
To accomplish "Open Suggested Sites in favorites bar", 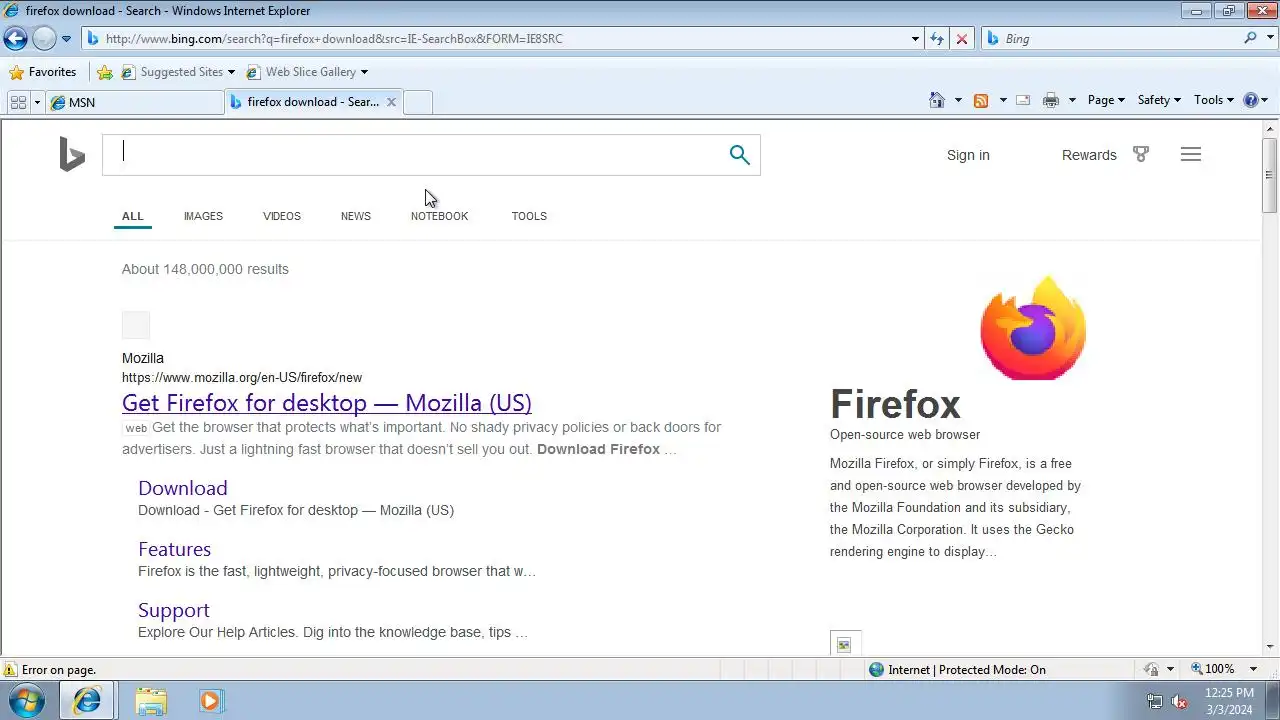I will point(178,72).
